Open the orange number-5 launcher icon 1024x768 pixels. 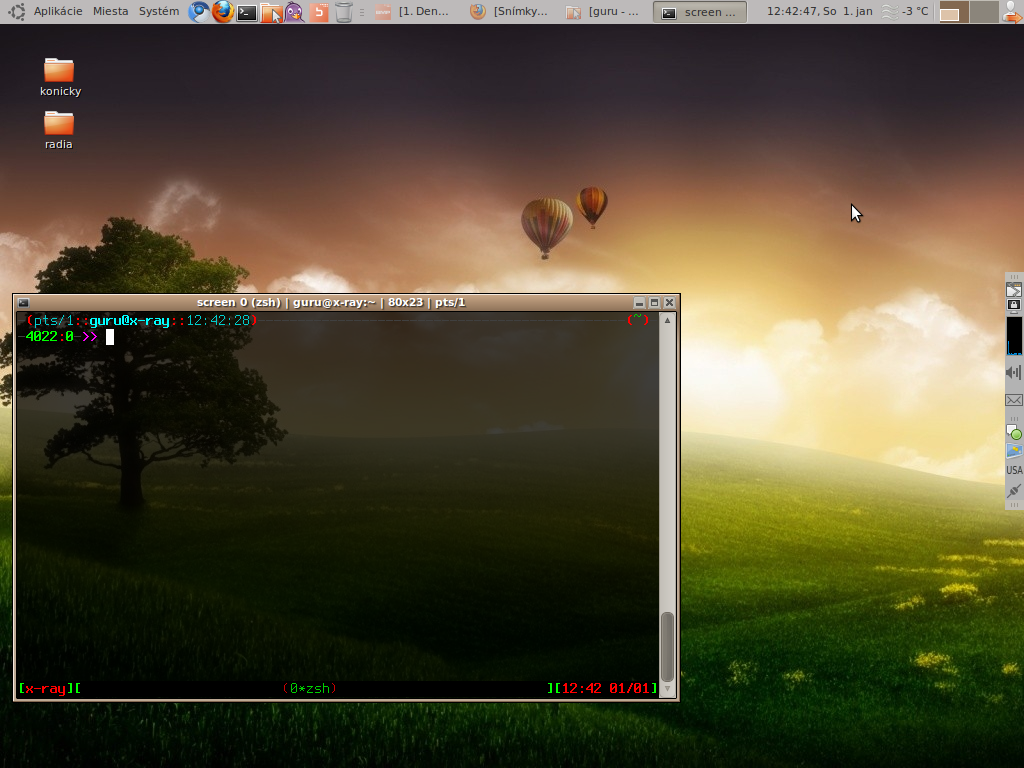coord(319,12)
